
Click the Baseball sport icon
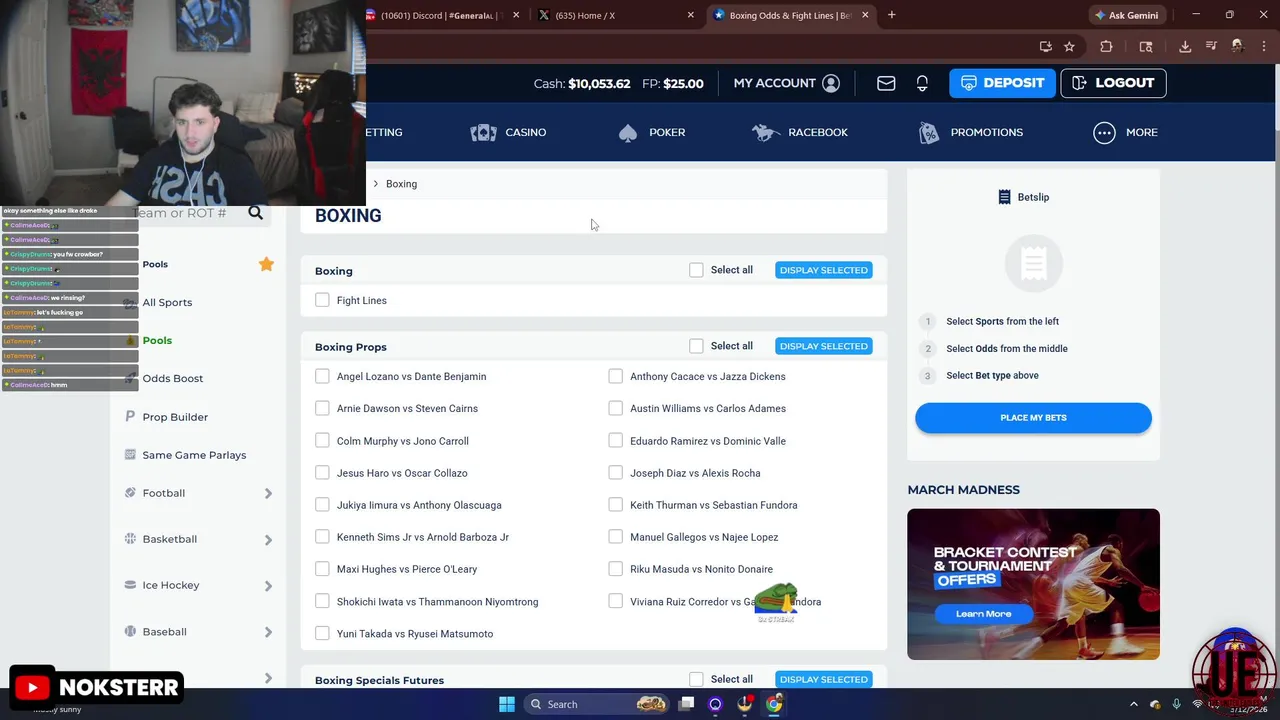pos(130,631)
